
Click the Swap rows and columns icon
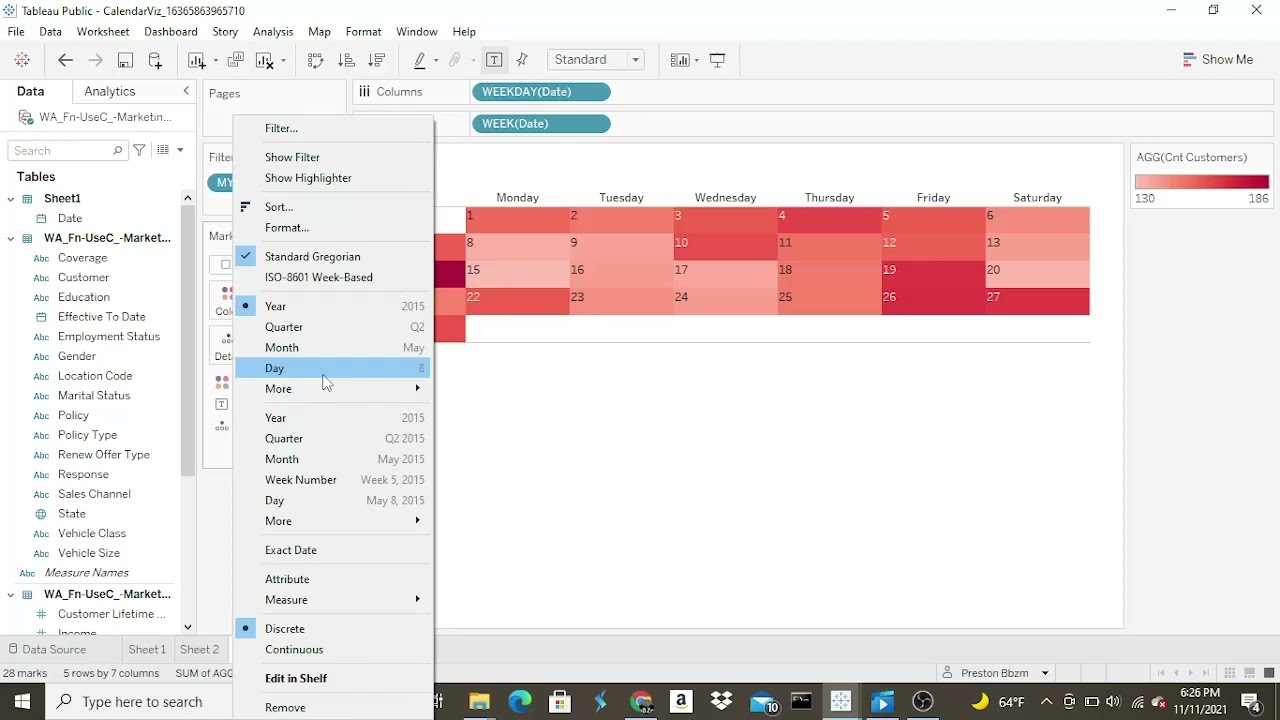click(x=316, y=60)
